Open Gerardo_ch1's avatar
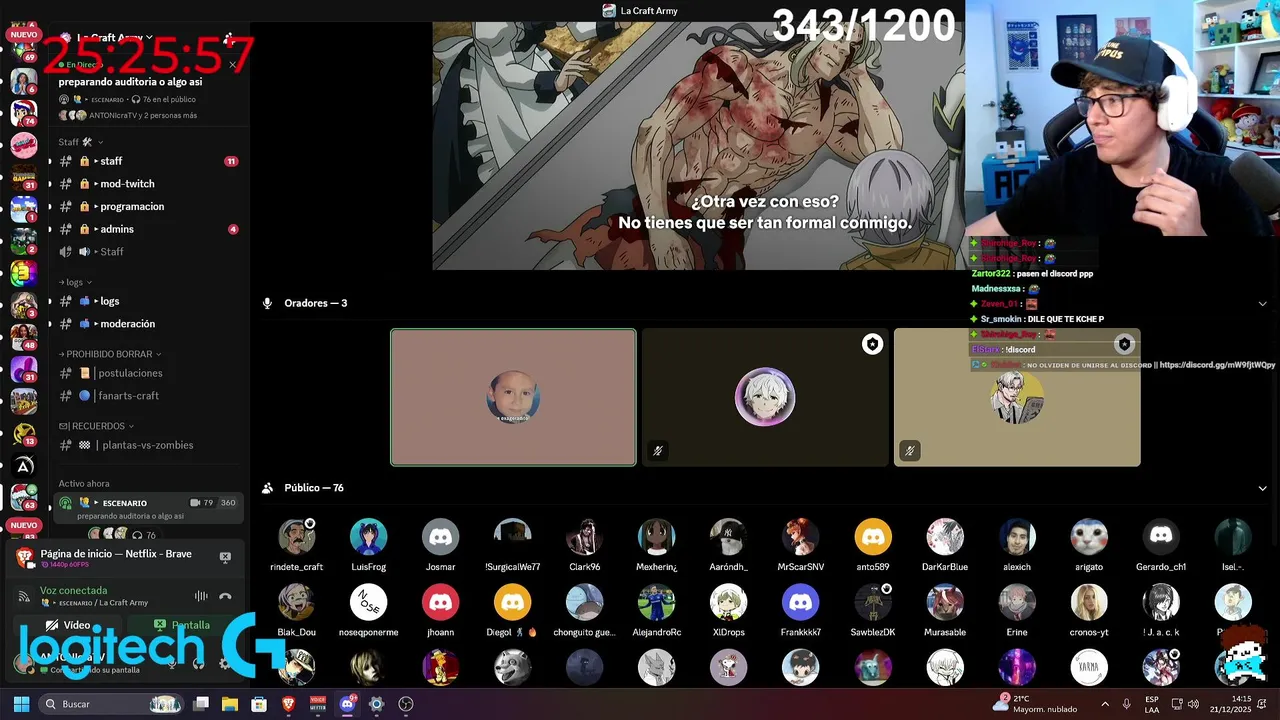 tap(1161, 537)
